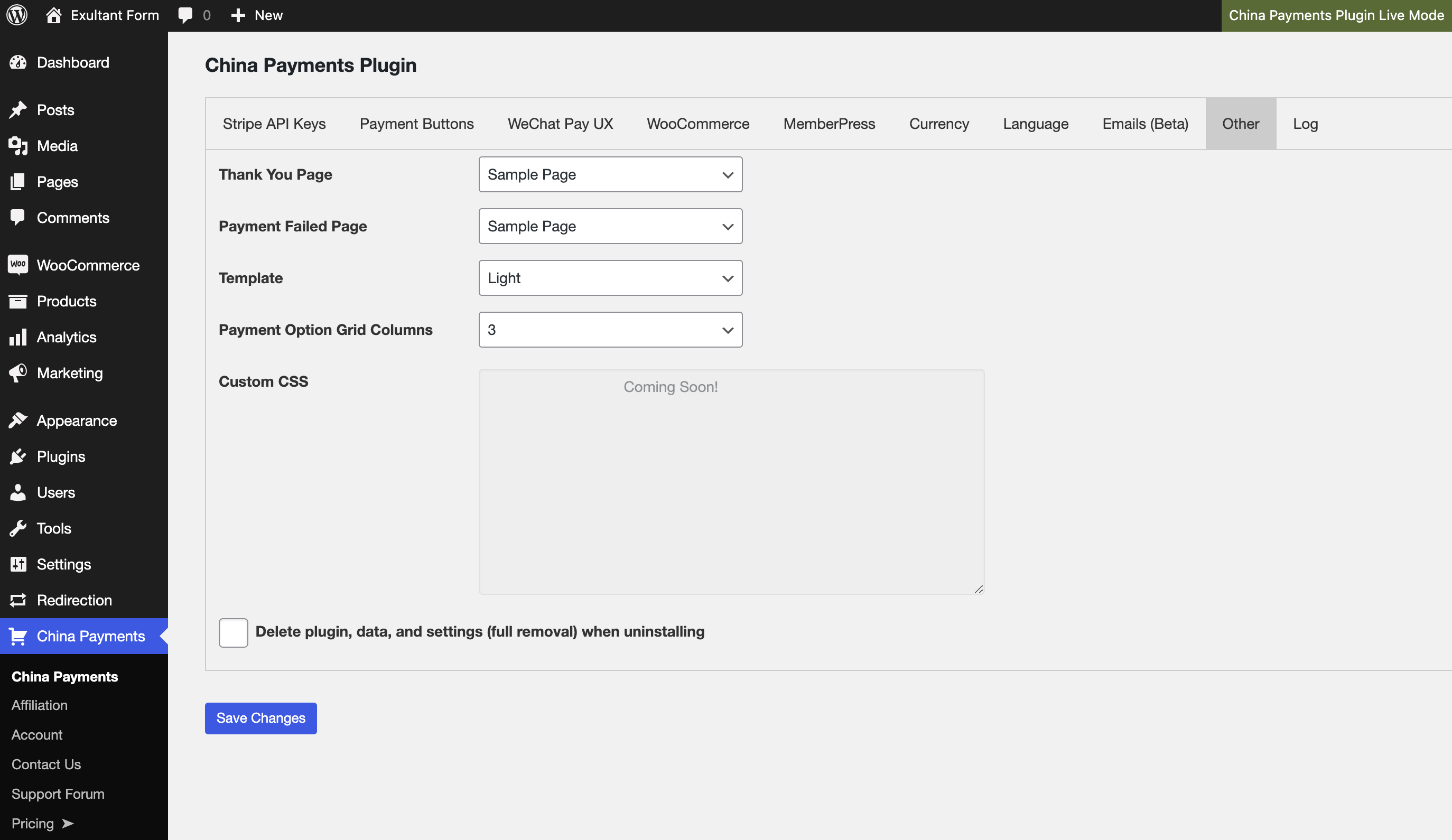Viewport: 1452px width, 840px height.
Task: Click the Dashboard gauge icon
Action: click(x=18, y=62)
